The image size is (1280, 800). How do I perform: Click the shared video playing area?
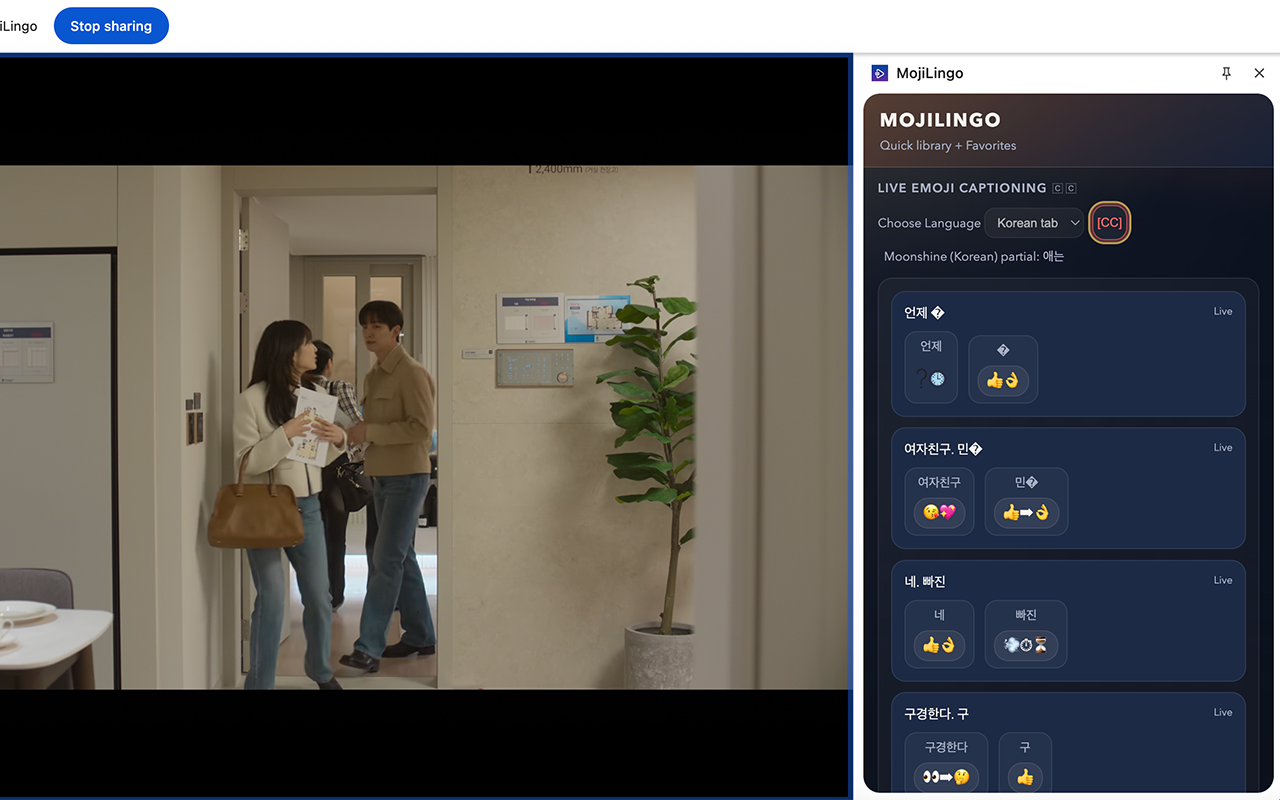(425, 427)
